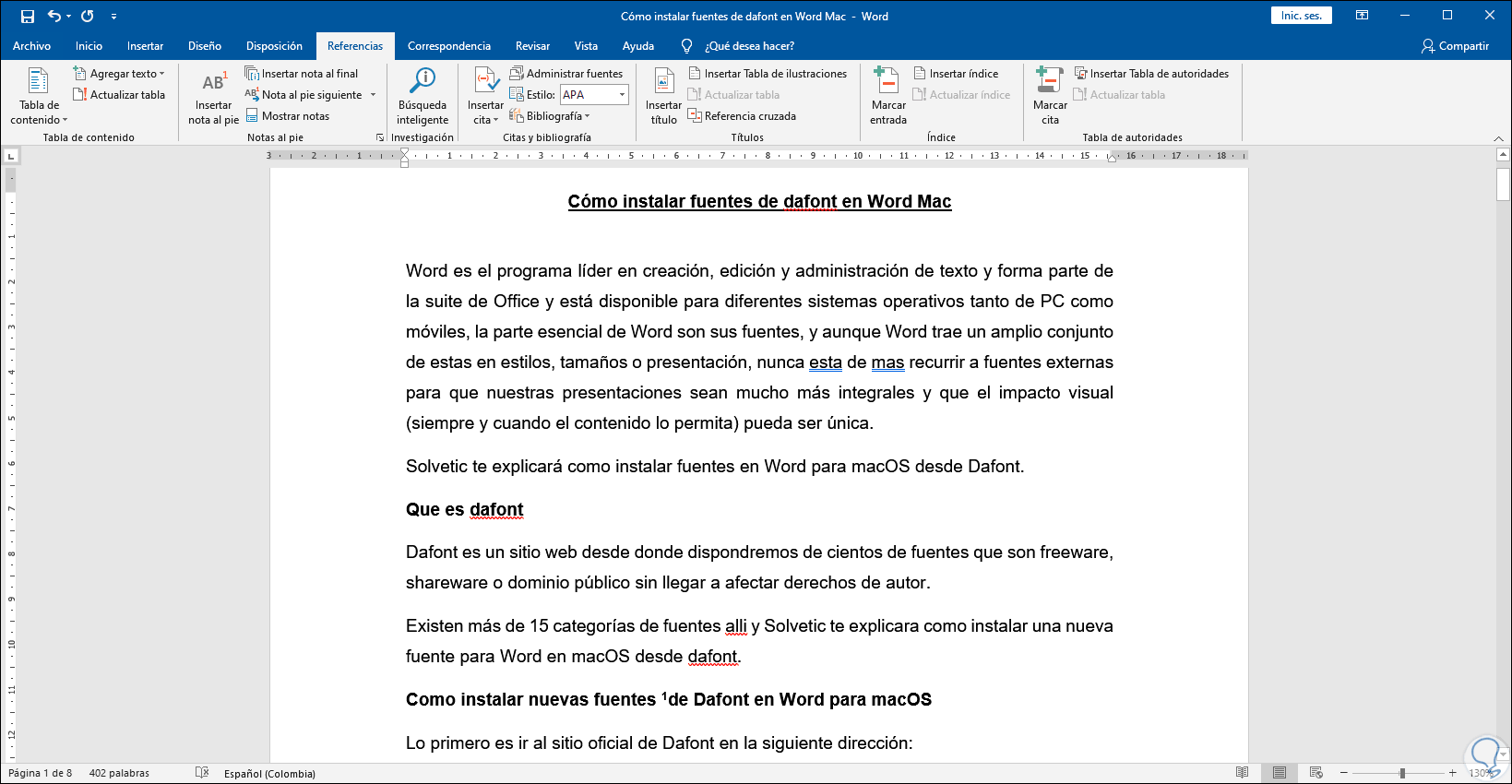Click Español (Colombia) language indicator

click(269, 774)
